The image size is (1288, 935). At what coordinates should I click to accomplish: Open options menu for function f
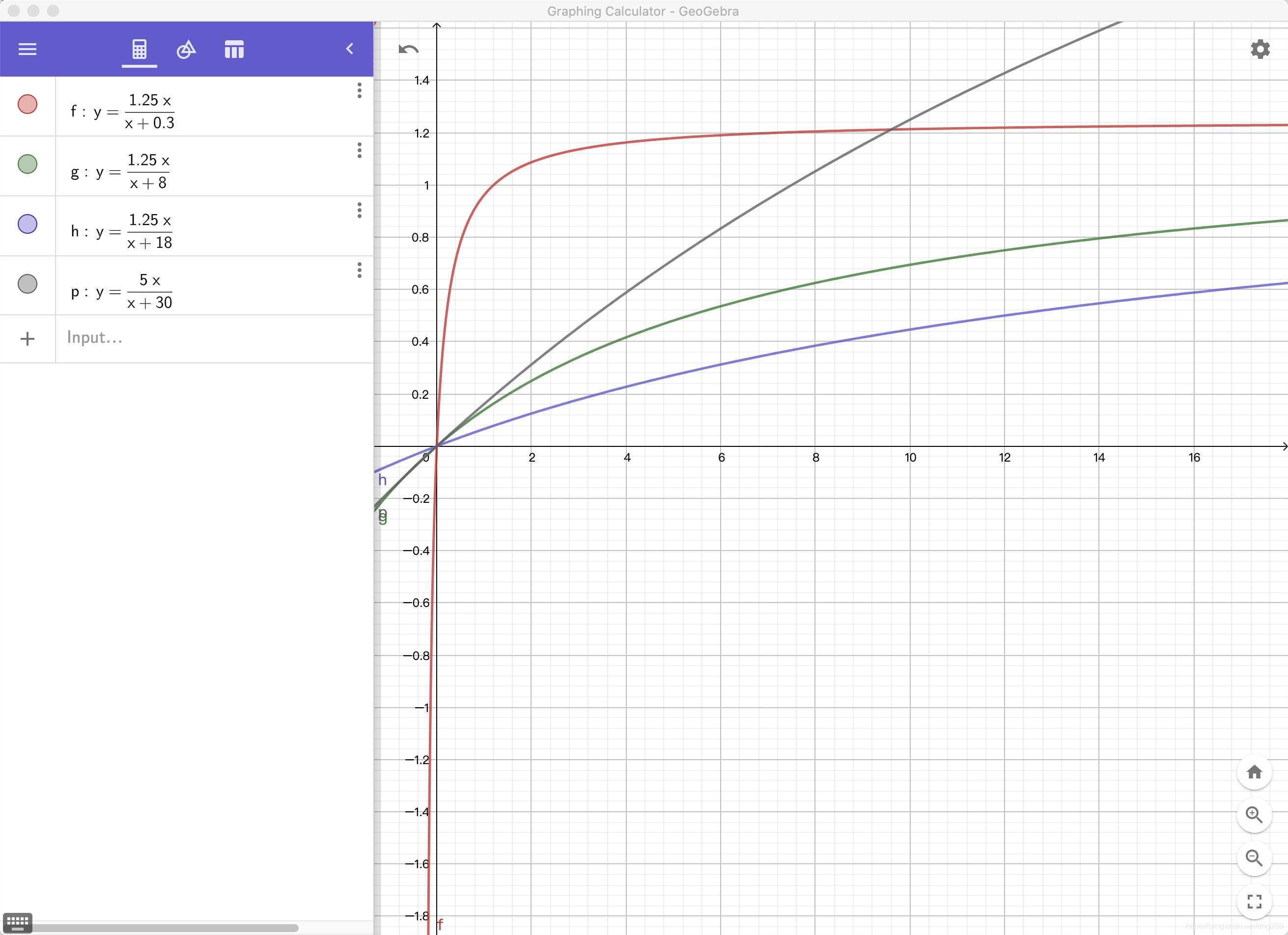pyautogui.click(x=359, y=90)
